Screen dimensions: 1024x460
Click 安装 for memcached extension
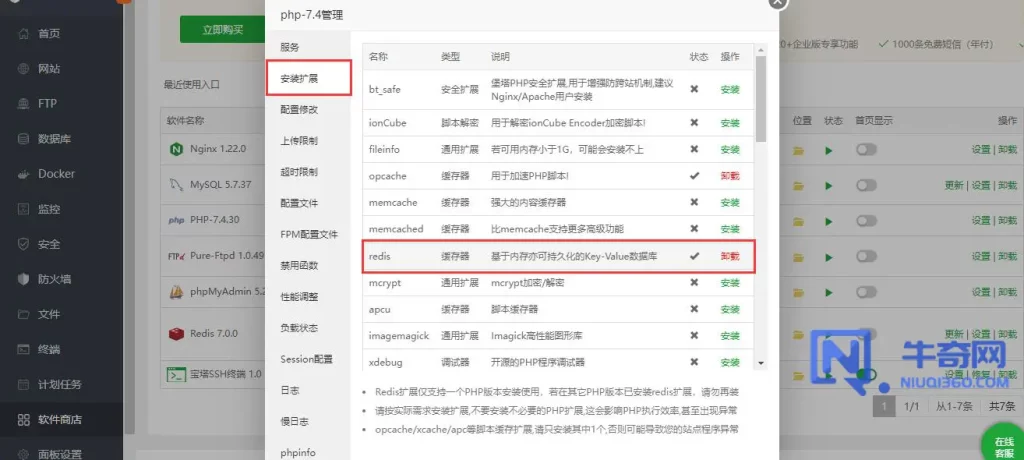tap(729, 229)
